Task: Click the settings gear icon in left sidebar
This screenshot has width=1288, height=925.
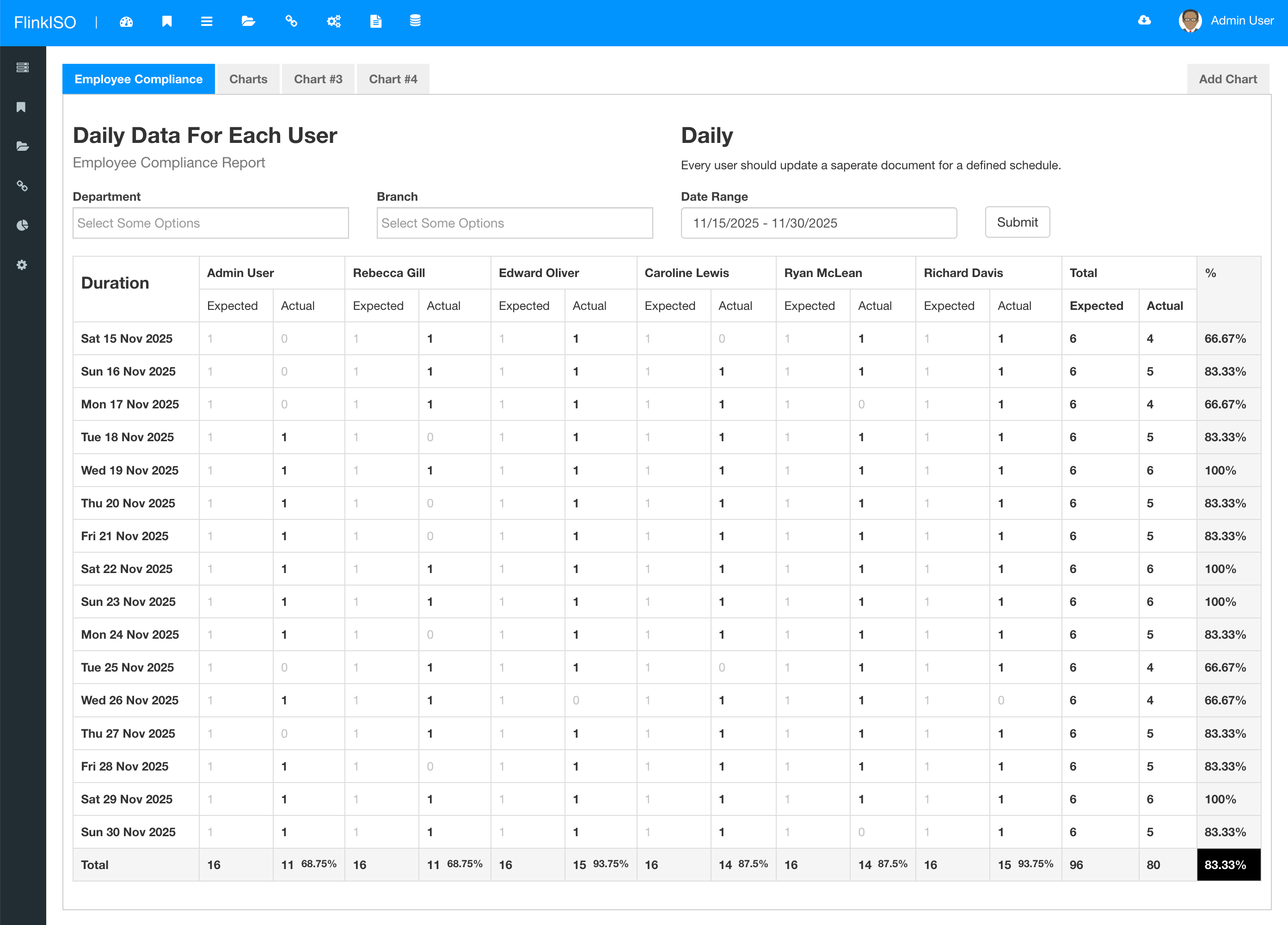Action: tap(22, 265)
